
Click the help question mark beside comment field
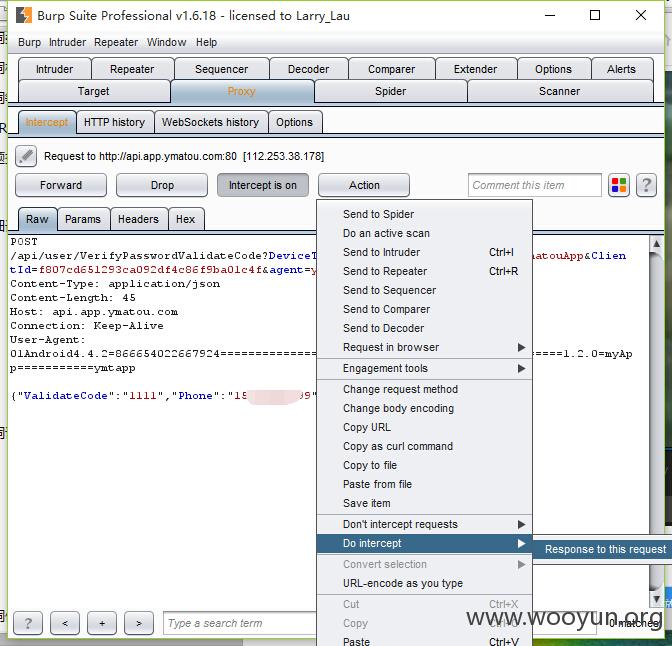[x=646, y=185]
